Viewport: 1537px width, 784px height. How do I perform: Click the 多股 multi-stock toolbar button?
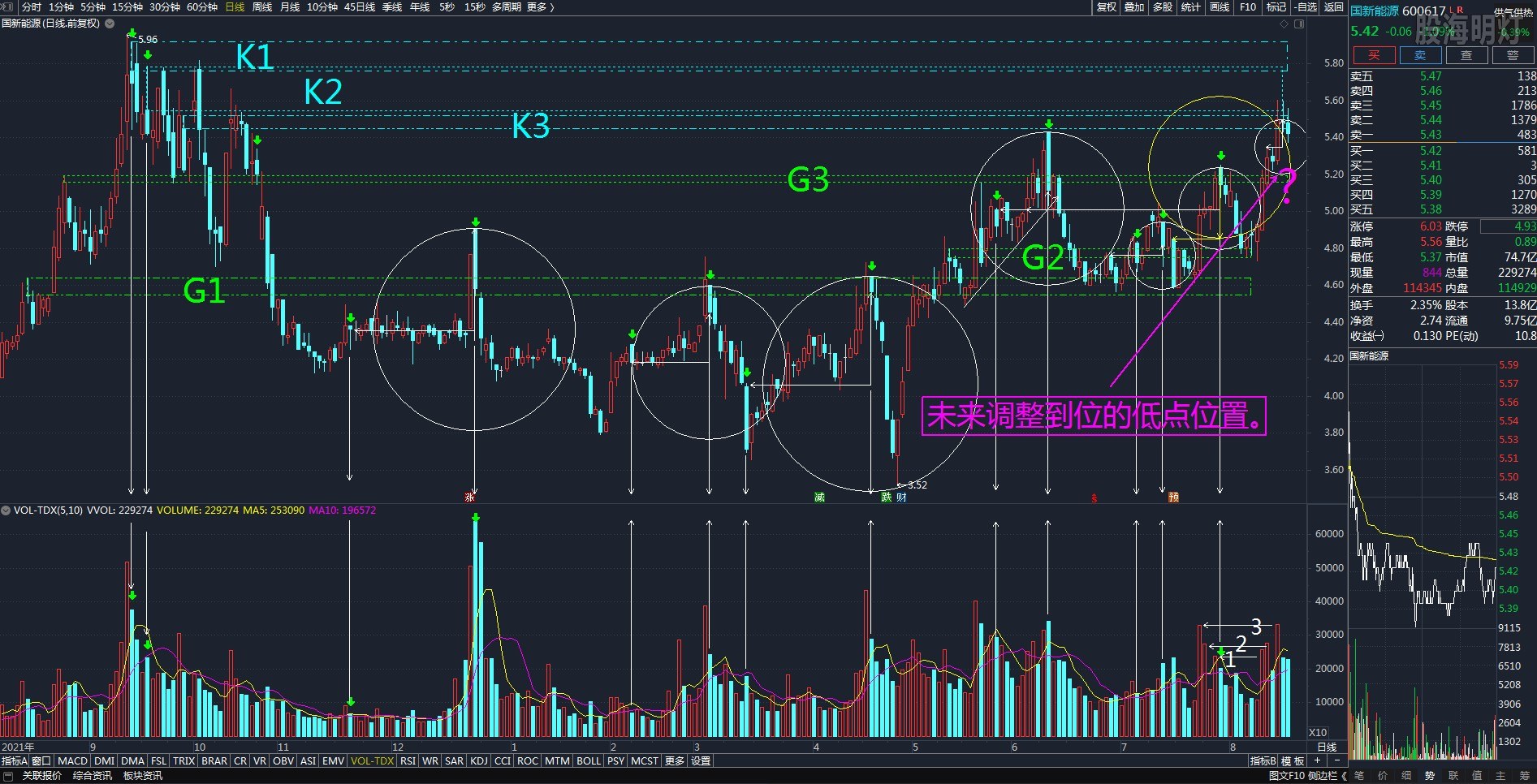coord(1163,6)
